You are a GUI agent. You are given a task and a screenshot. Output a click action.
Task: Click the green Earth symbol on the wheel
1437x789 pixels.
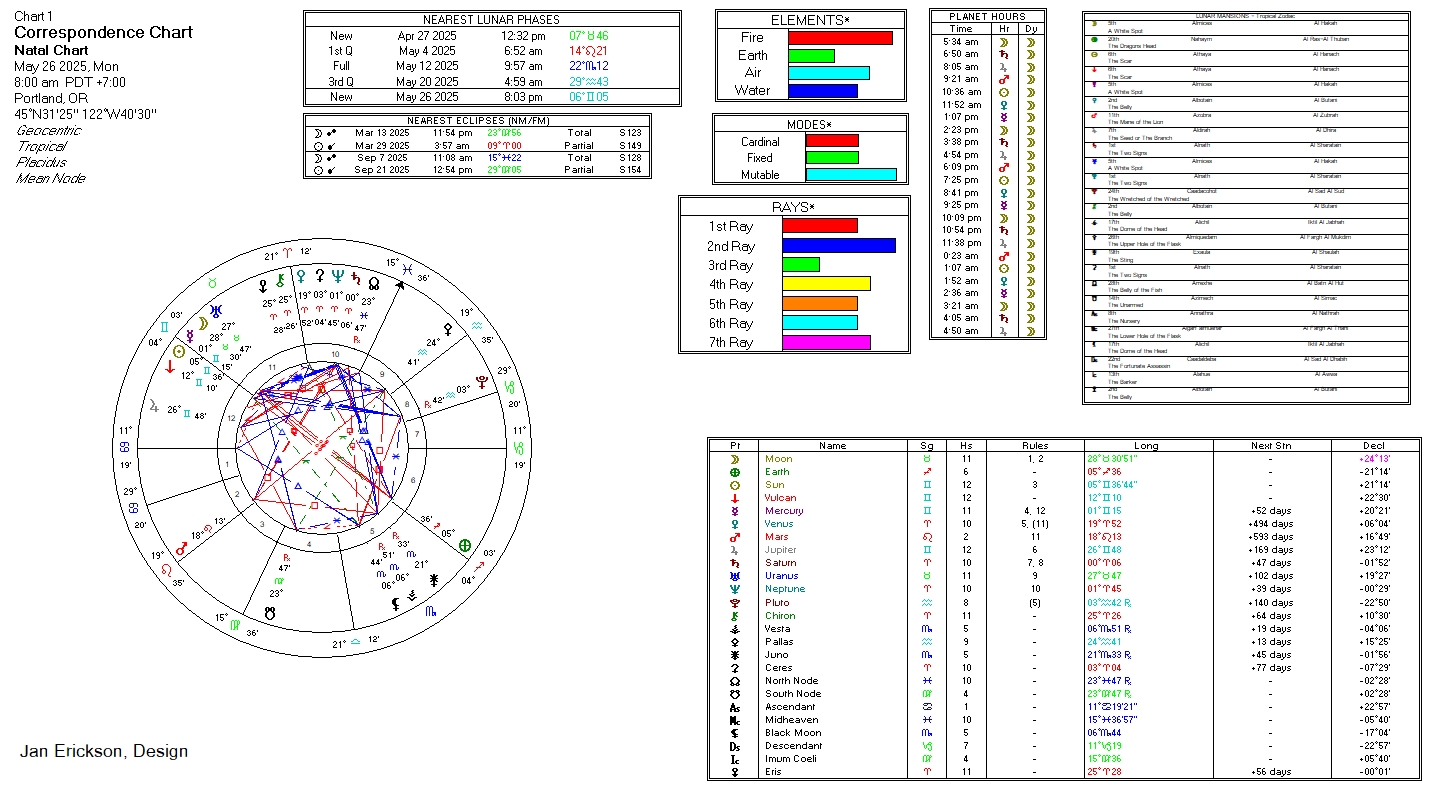pyautogui.click(x=464, y=546)
